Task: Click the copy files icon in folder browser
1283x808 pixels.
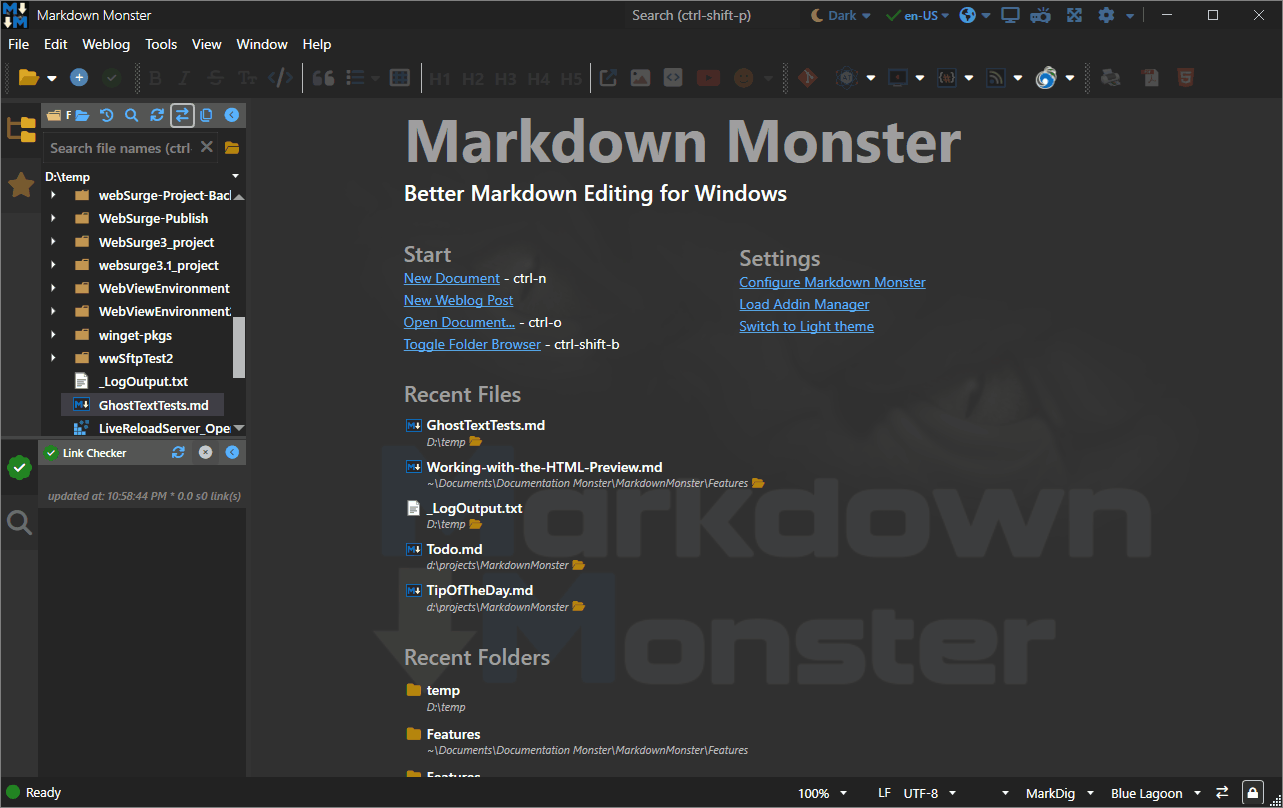Action: click(206, 115)
